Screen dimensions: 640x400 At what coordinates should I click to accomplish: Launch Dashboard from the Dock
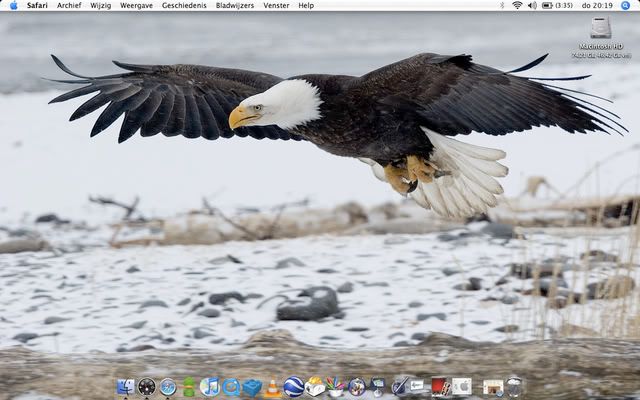[x=147, y=387]
